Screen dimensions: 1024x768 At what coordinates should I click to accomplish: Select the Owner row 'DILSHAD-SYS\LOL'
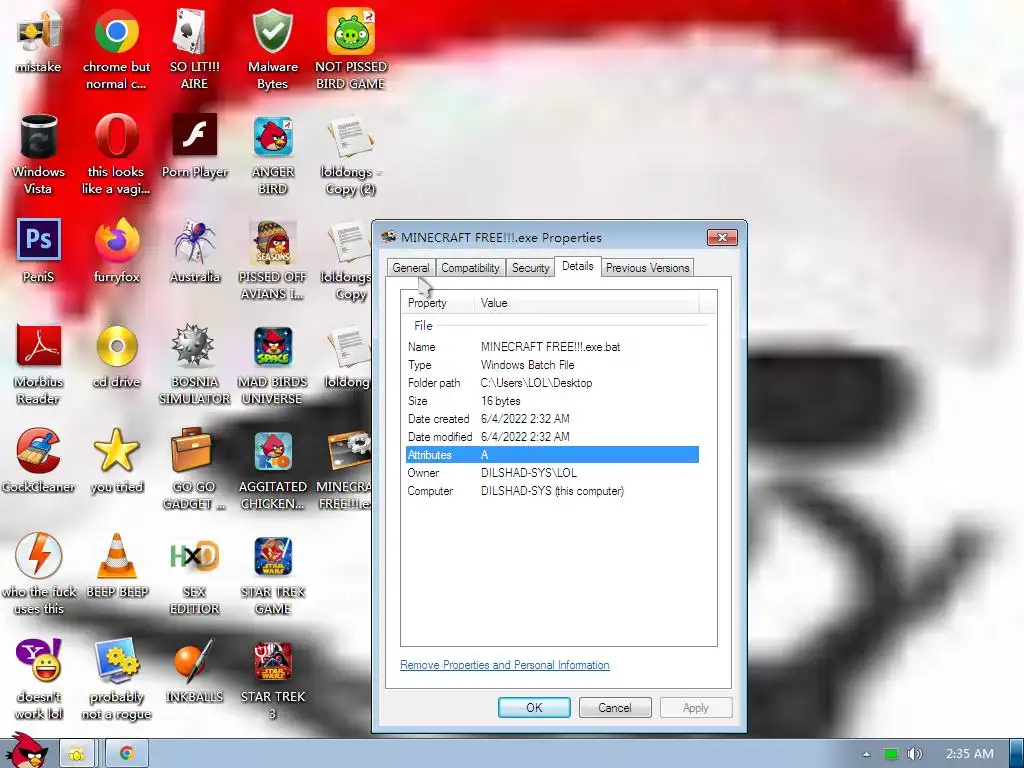(552, 473)
